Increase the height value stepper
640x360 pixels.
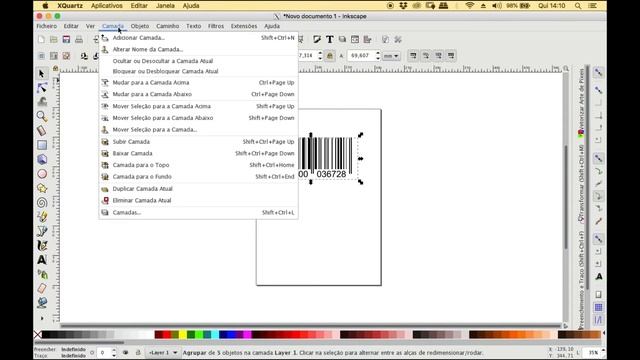point(378,53)
